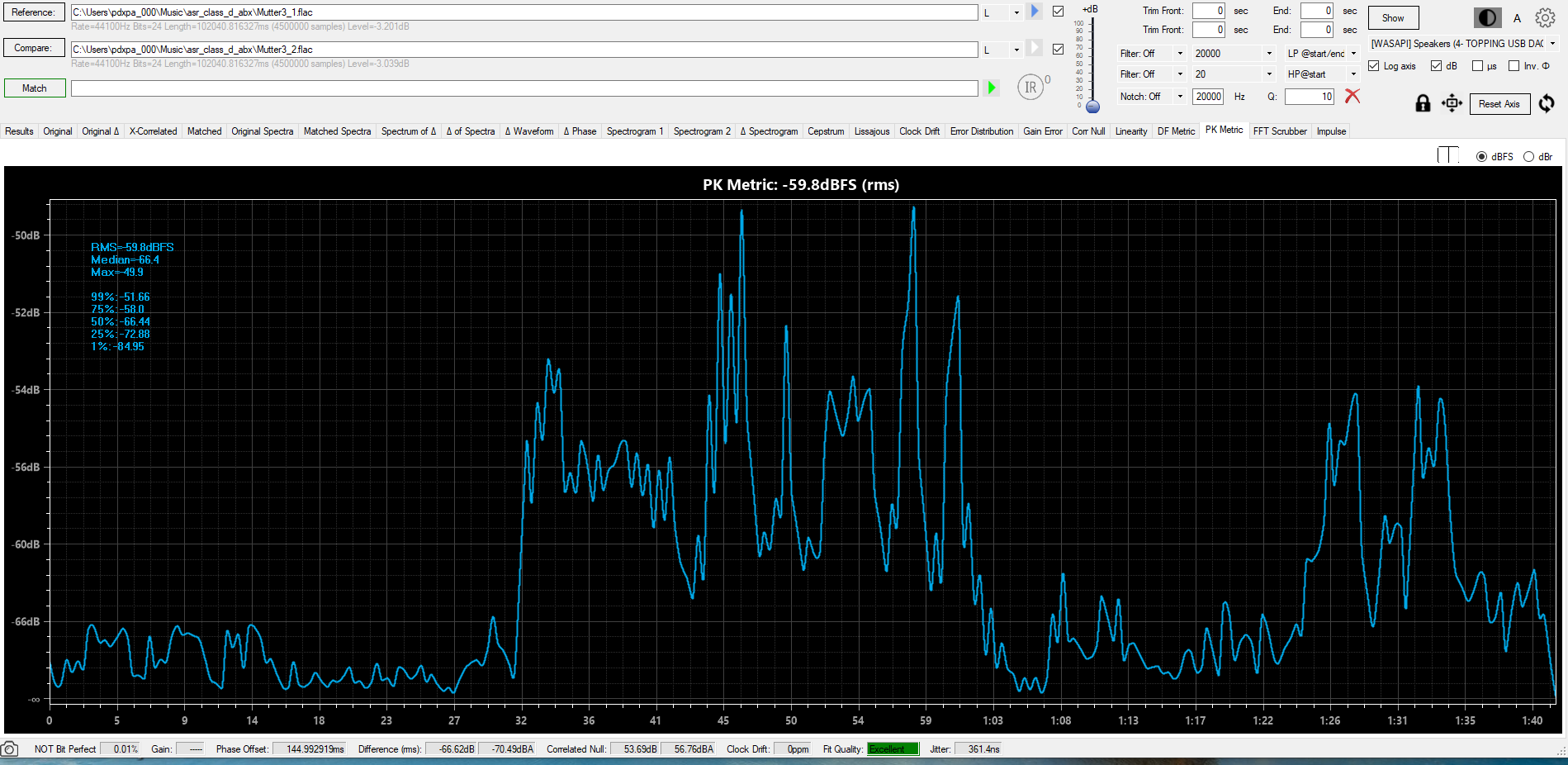
Task: Enable the µs checkbox
Action: click(x=1478, y=66)
